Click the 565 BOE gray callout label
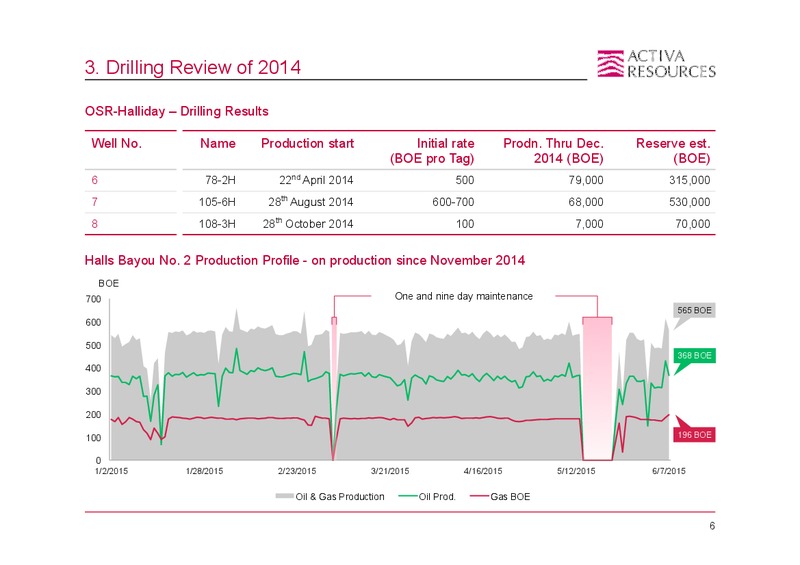 click(x=694, y=310)
